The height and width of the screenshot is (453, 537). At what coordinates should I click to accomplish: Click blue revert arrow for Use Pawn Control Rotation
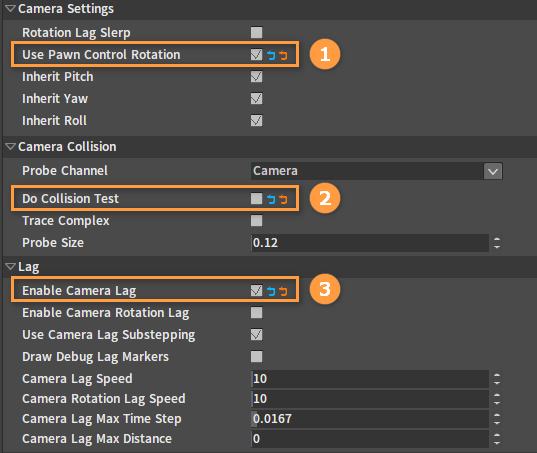point(271,55)
